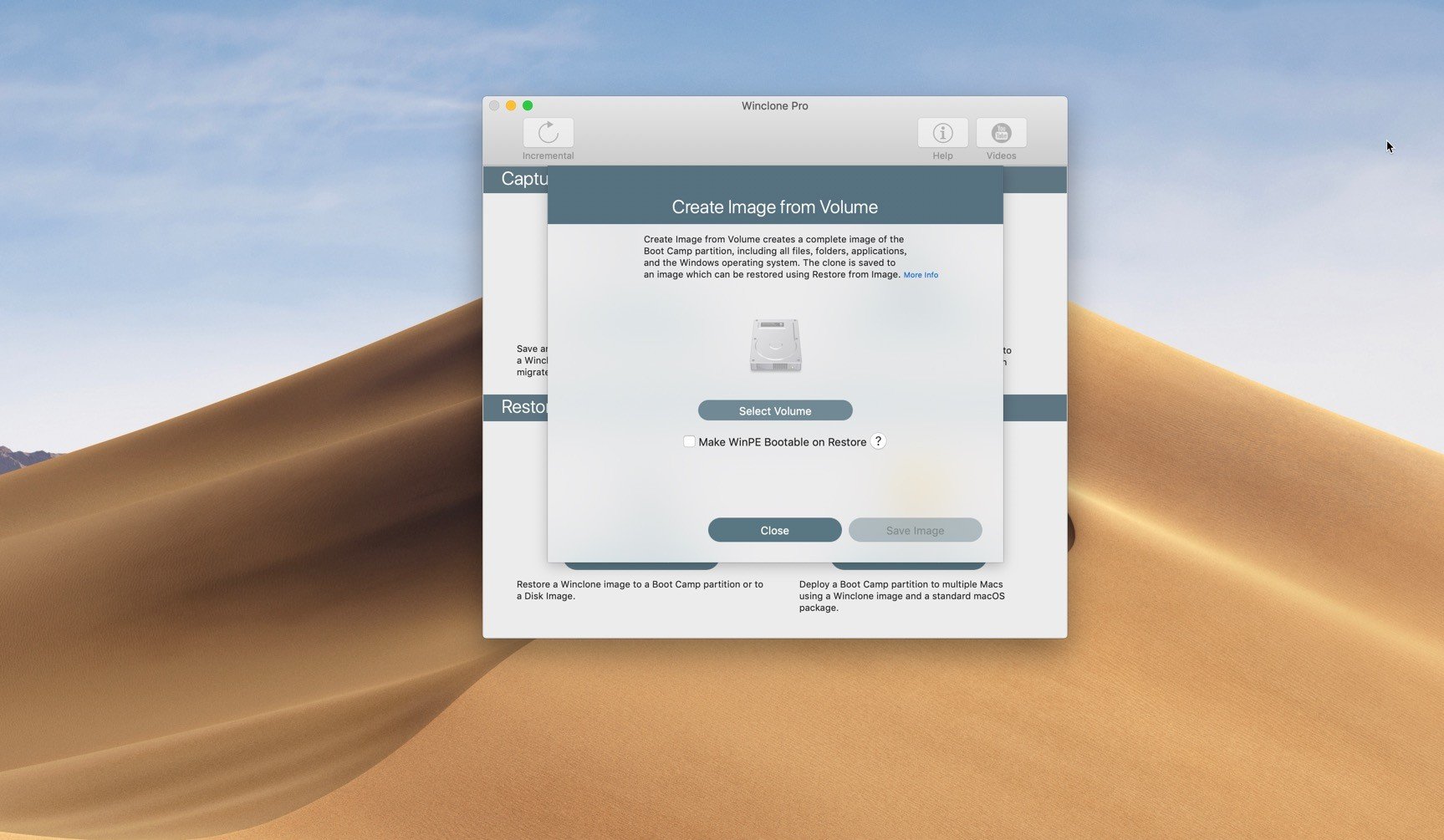The image size is (1444, 840).
Task: Click the Select Volume button
Action: pos(775,410)
